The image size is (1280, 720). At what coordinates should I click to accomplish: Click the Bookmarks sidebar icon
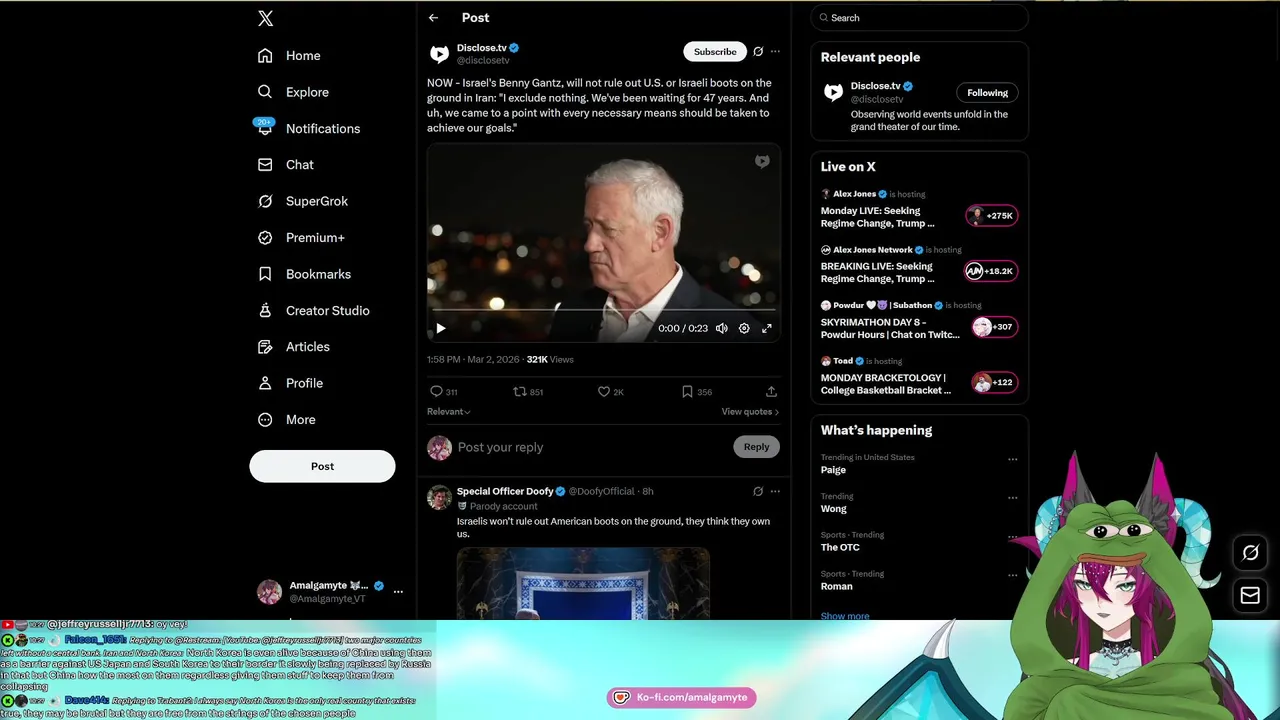pos(265,274)
